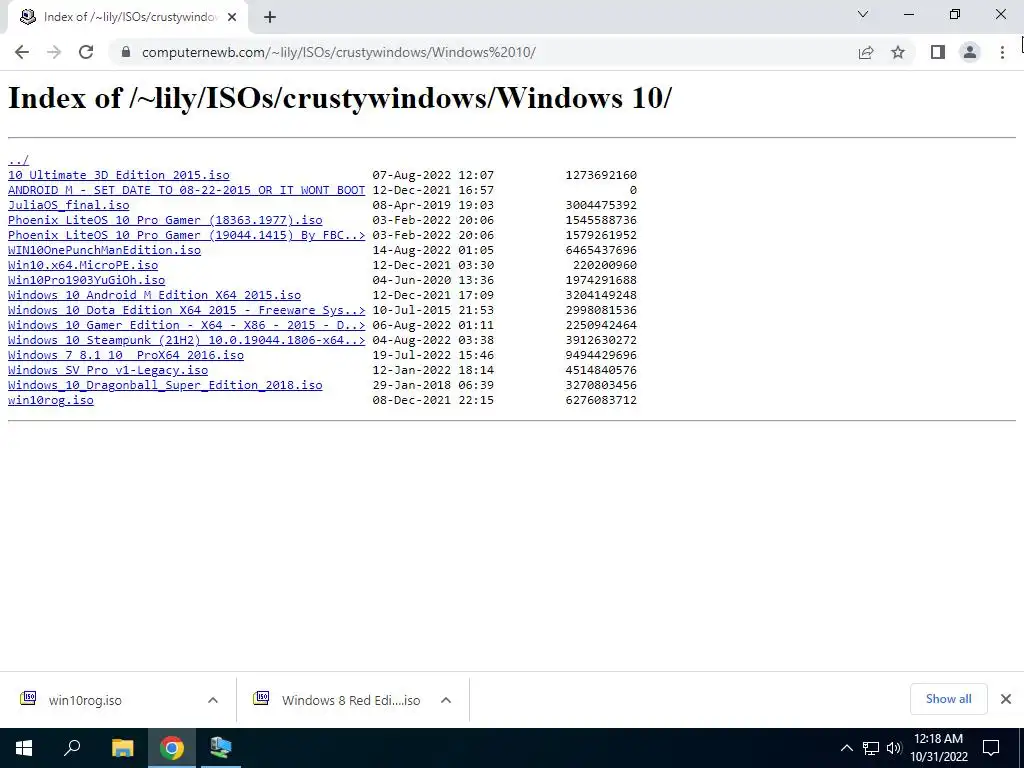
Task: Show hidden system tray icons
Action: click(846, 748)
